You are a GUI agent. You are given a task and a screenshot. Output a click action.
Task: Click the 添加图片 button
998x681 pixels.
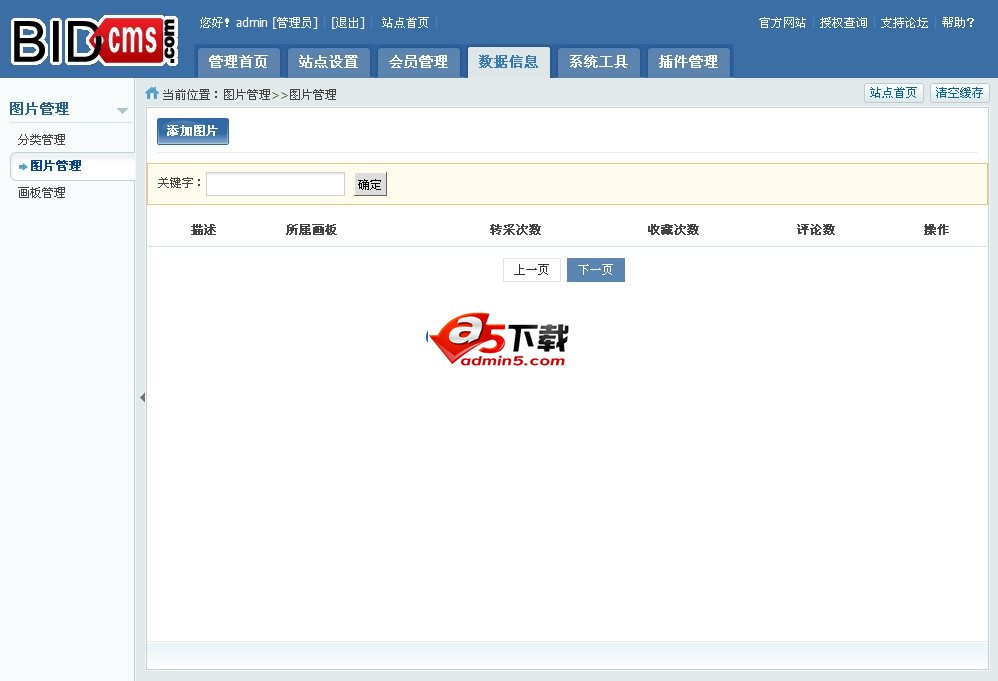[193, 131]
